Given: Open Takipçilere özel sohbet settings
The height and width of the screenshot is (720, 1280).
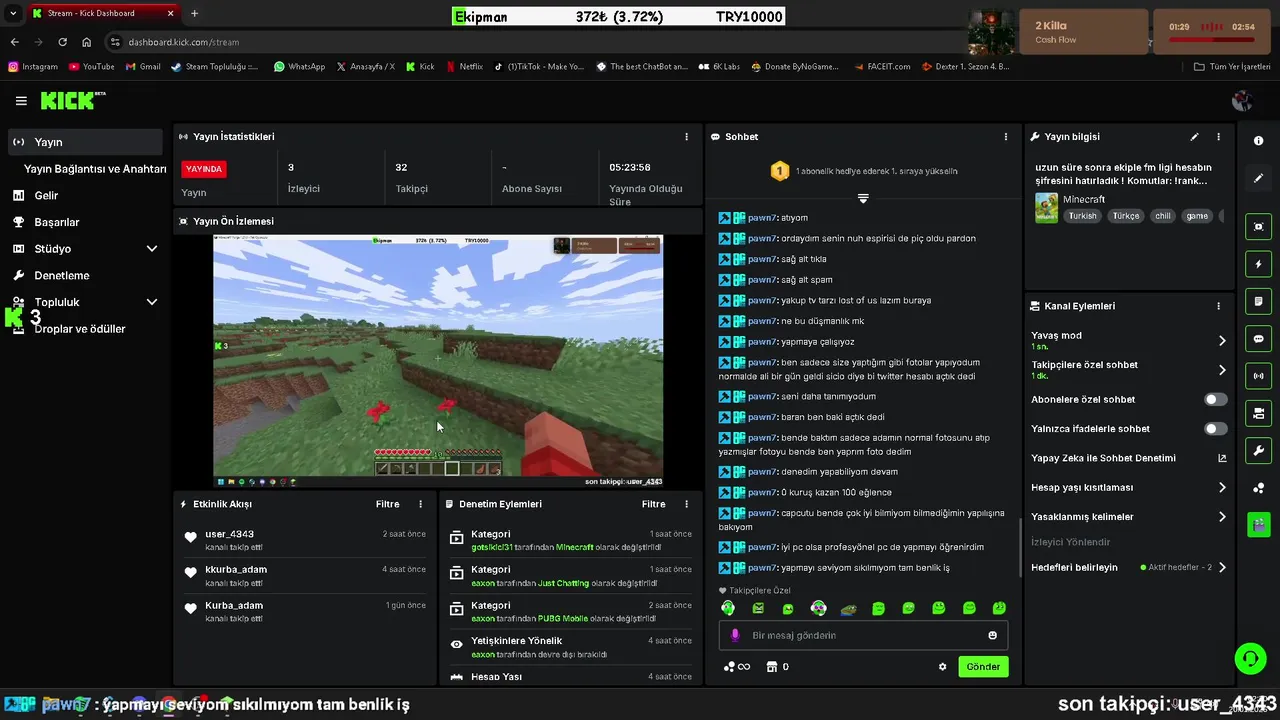Looking at the screenshot, I should (x=1129, y=370).
